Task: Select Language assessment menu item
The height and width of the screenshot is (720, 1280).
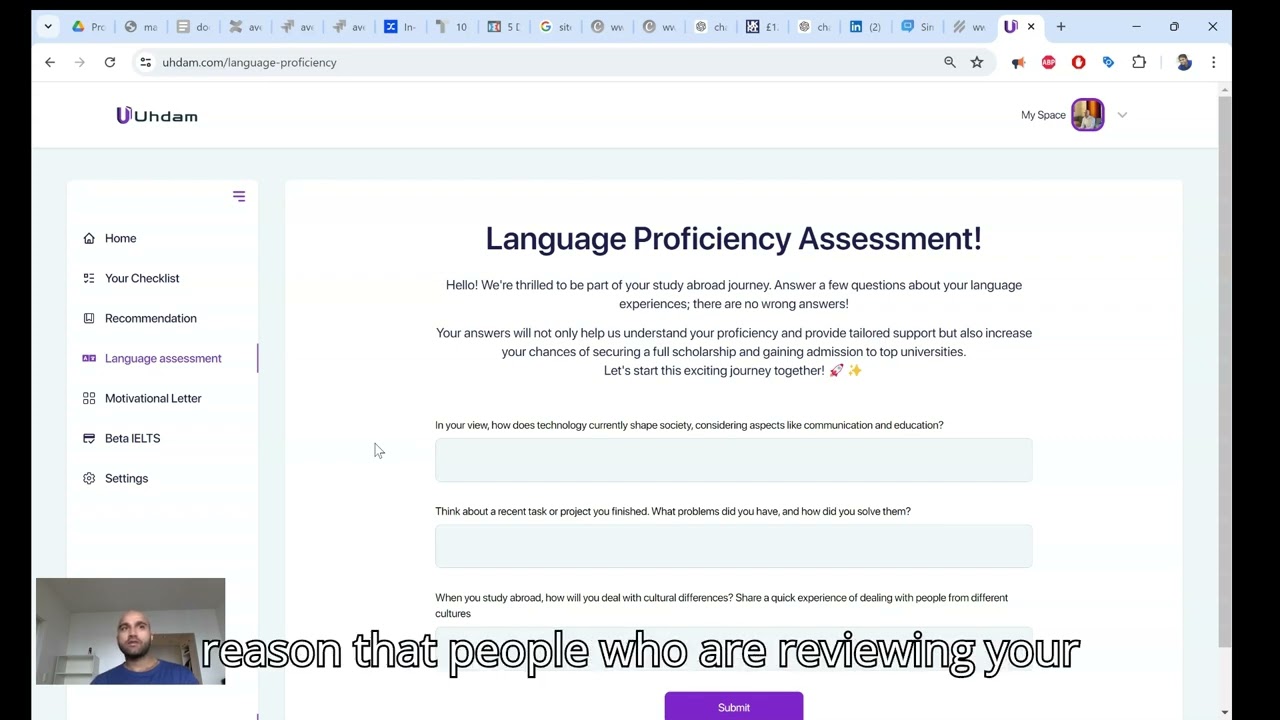Action: tap(163, 358)
